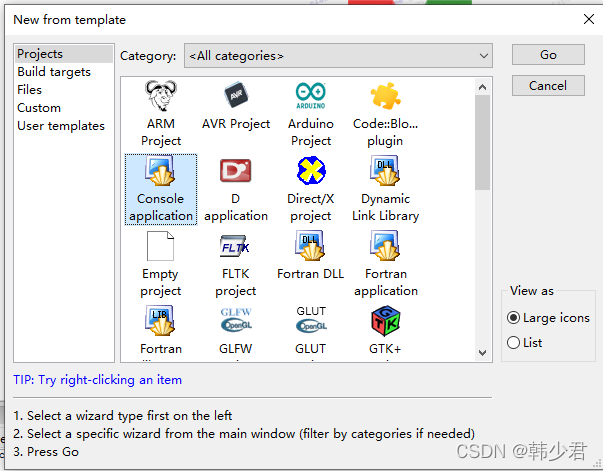Select the ARM Project template icon
Viewport: 603px width, 471px height.
pyautogui.click(x=161, y=95)
